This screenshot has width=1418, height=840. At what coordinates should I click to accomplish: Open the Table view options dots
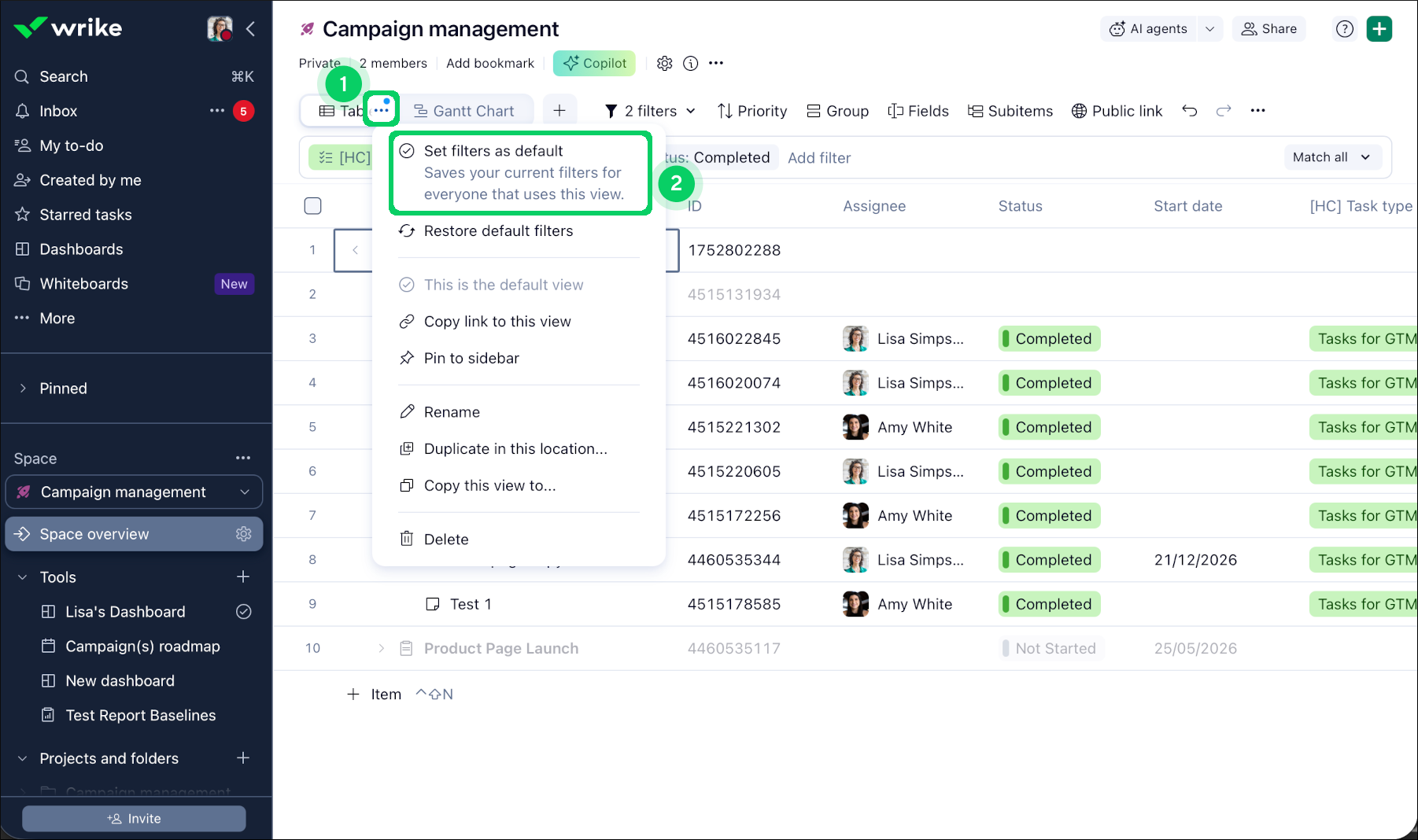(382, 110)
